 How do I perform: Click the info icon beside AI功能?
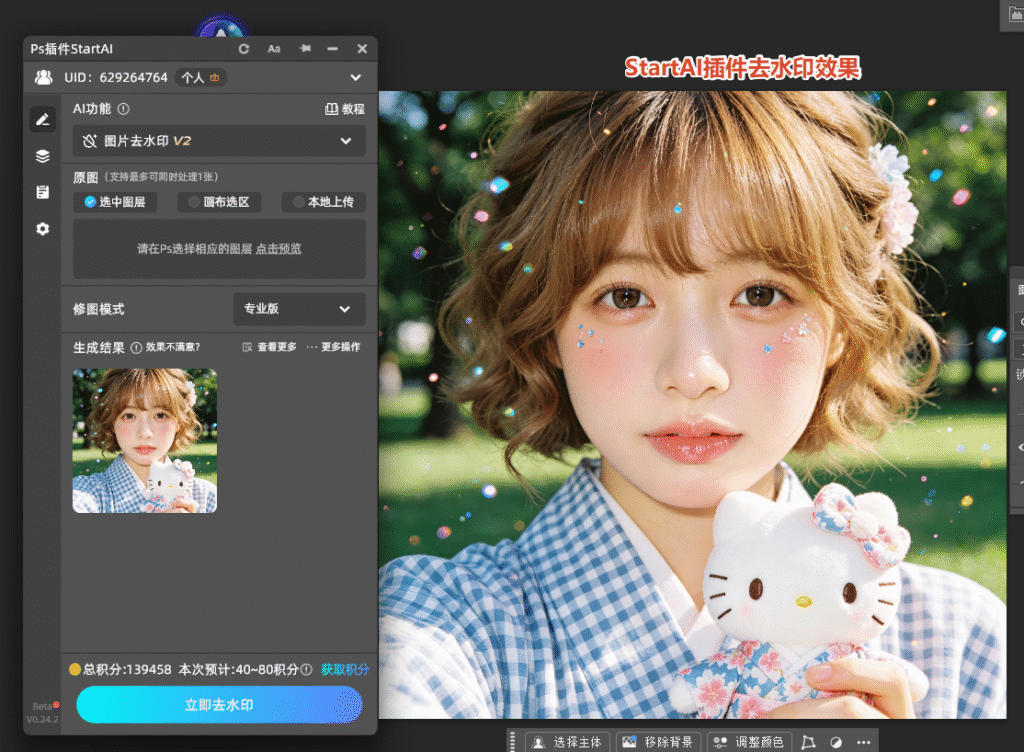123,109
